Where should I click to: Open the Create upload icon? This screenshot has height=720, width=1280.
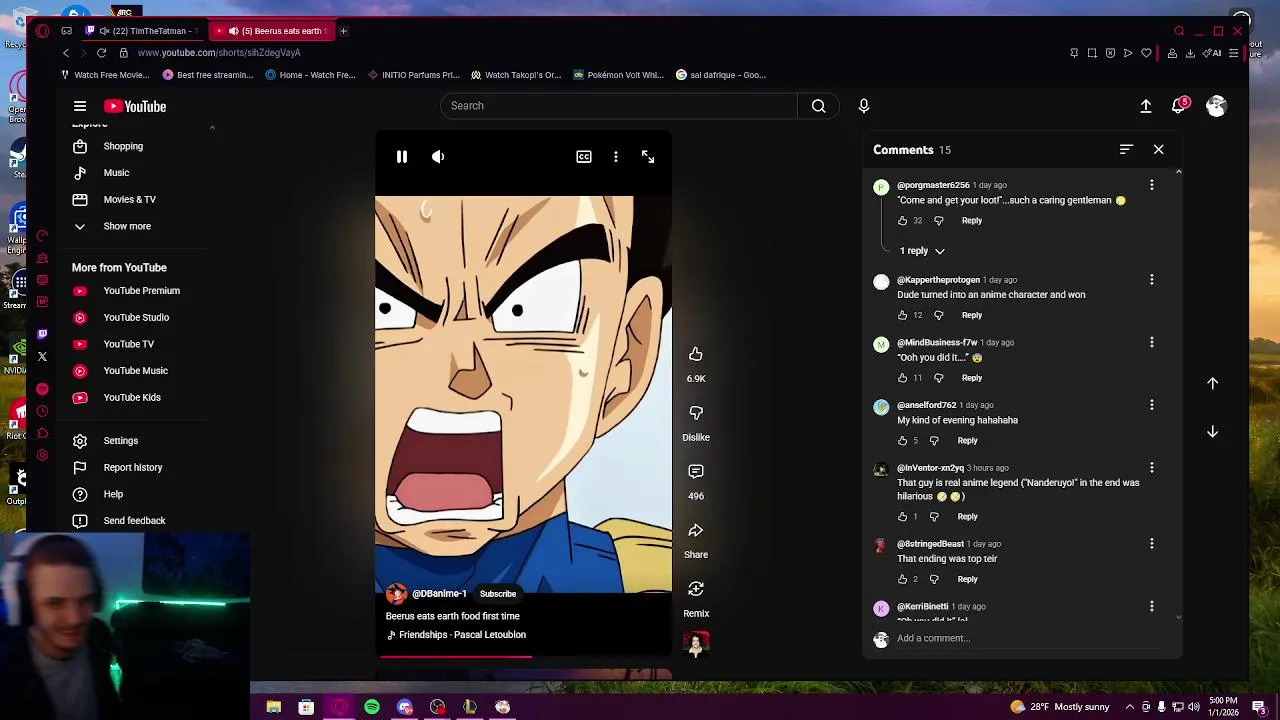[x=1146, y=106]
